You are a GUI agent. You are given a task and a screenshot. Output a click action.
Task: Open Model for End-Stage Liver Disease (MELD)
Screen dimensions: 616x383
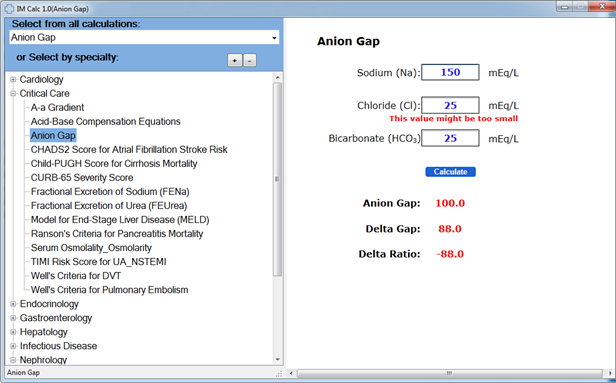click(120, 220)
